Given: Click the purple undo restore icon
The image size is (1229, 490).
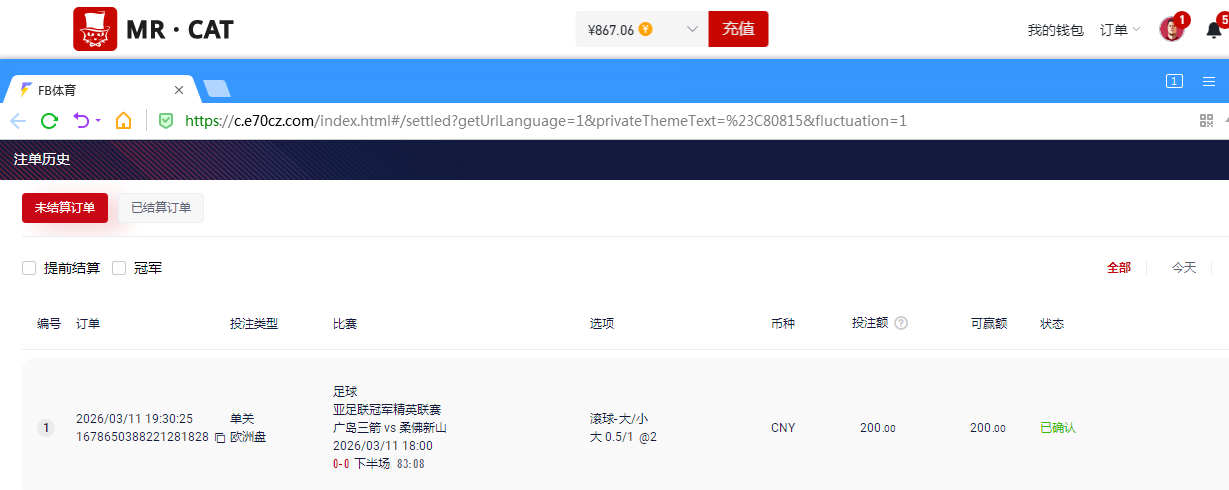Looking at the screenshot, I should (x=82, y=121).
